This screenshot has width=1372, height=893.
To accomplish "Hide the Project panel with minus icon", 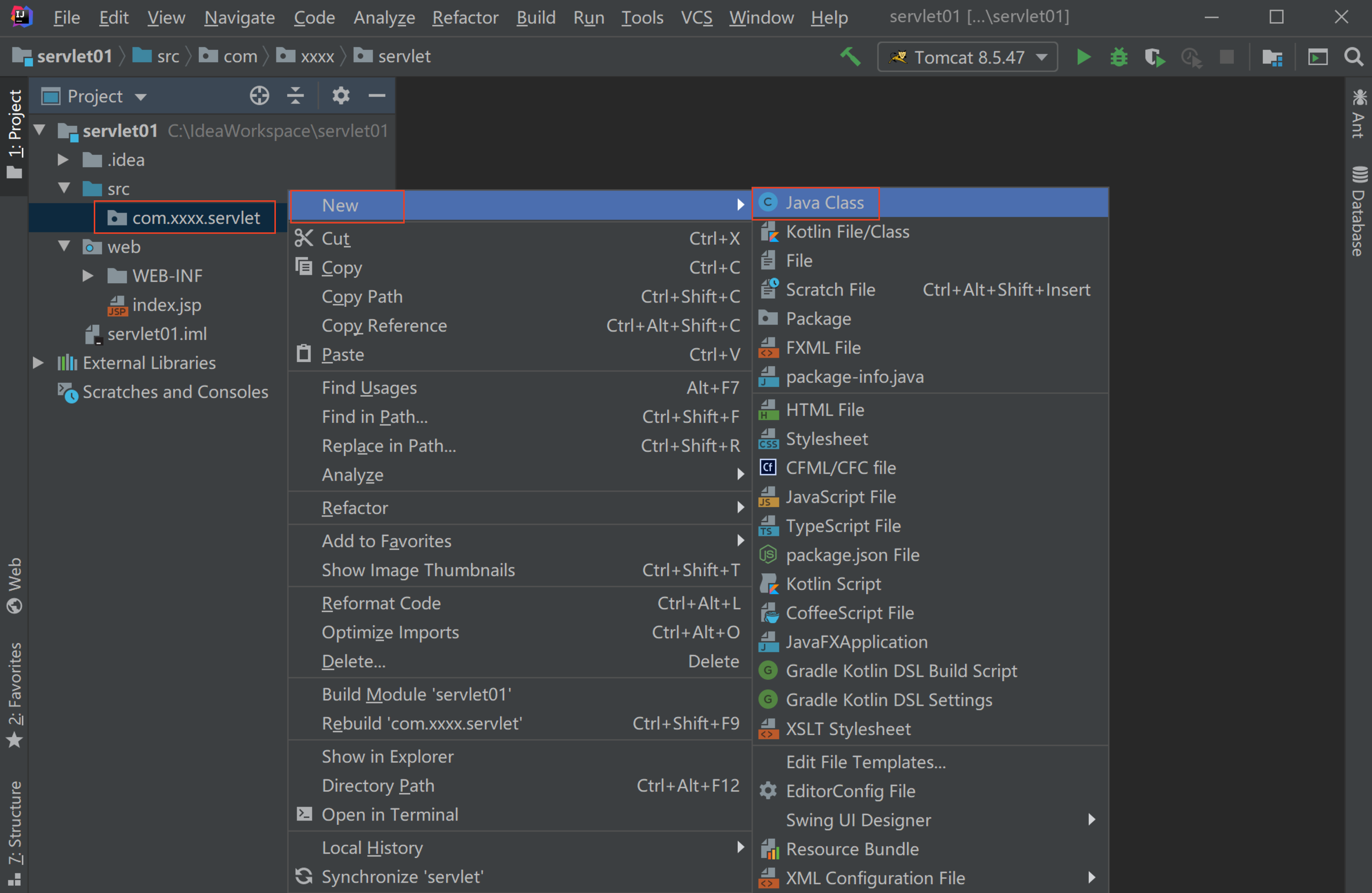I will click(x=377, y=96).
